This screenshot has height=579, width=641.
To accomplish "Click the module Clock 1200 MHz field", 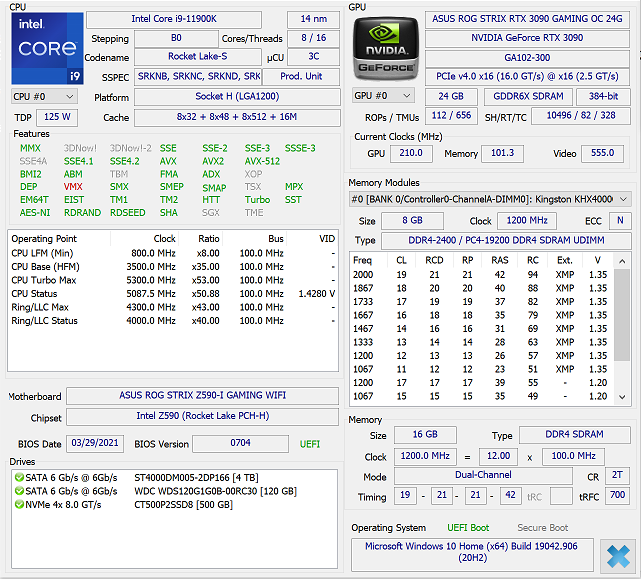I will pos(527,221).
